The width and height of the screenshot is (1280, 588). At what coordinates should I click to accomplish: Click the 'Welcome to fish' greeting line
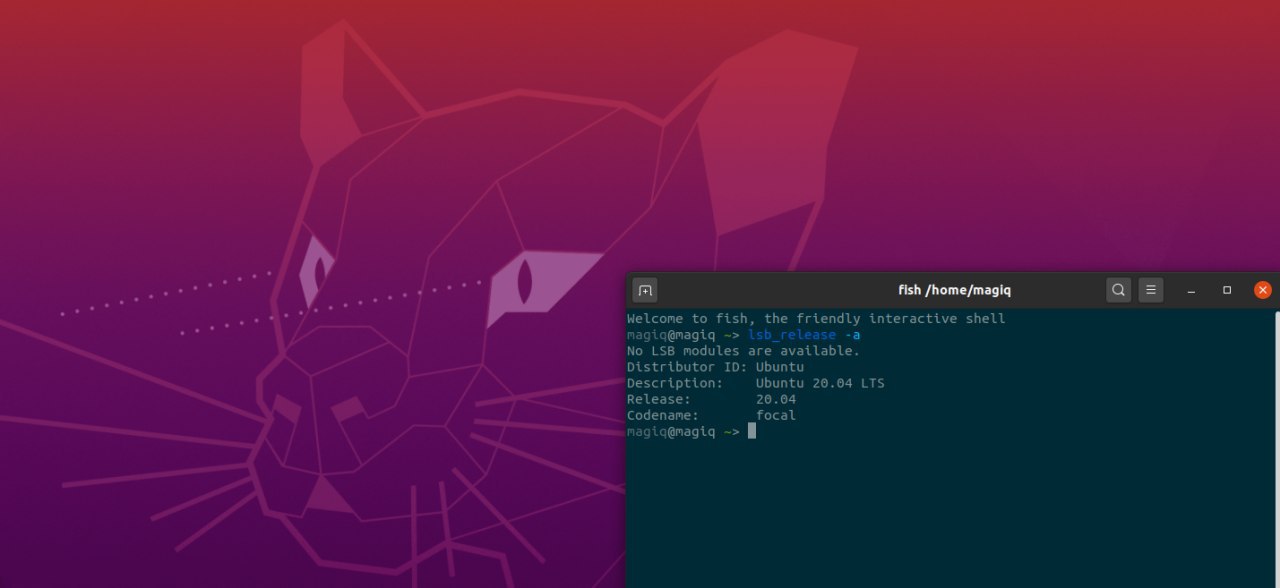pyautogui.click(x=816, y=319)
